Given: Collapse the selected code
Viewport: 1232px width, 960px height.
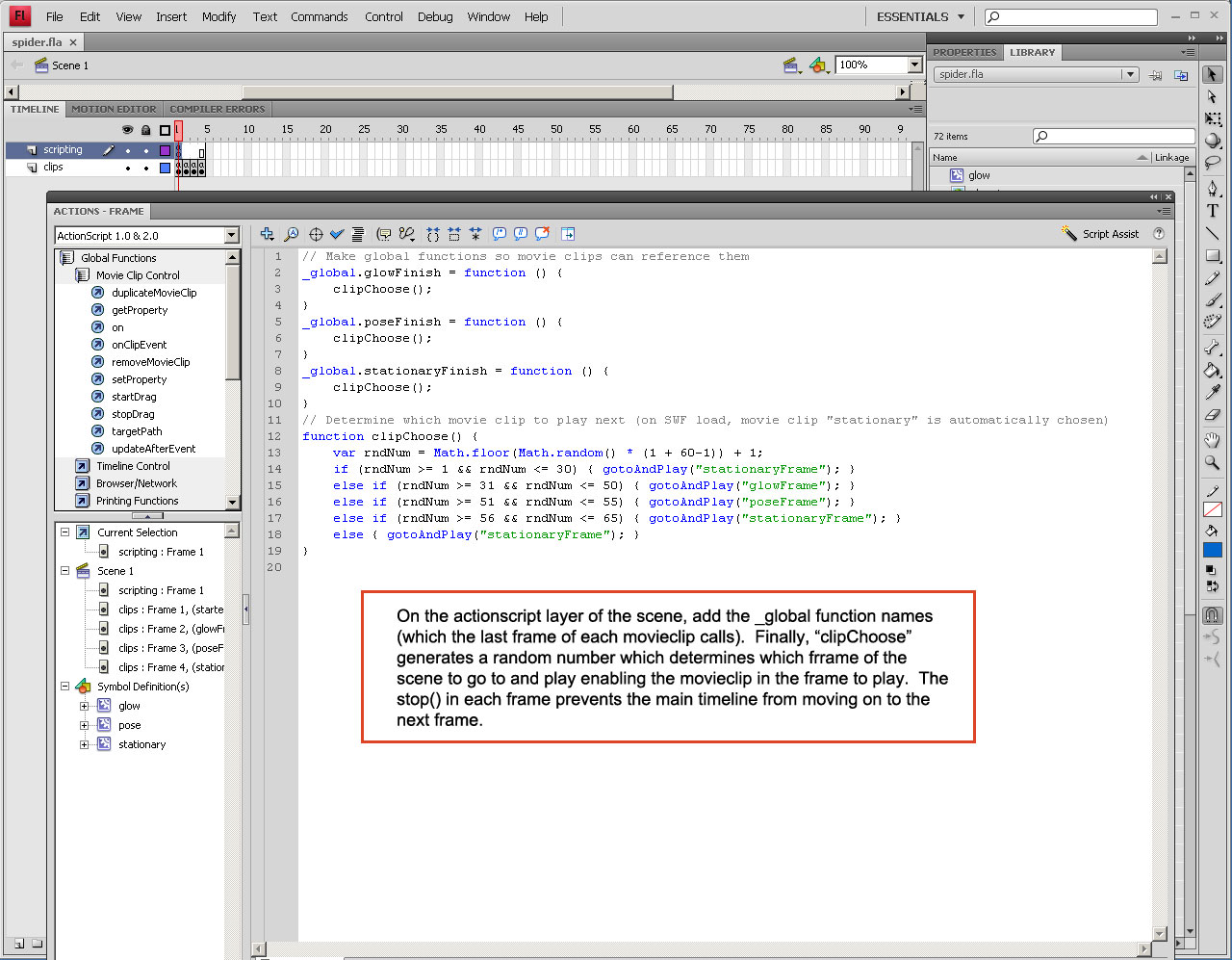Looking at the screenshot, I should pos(454,234).
